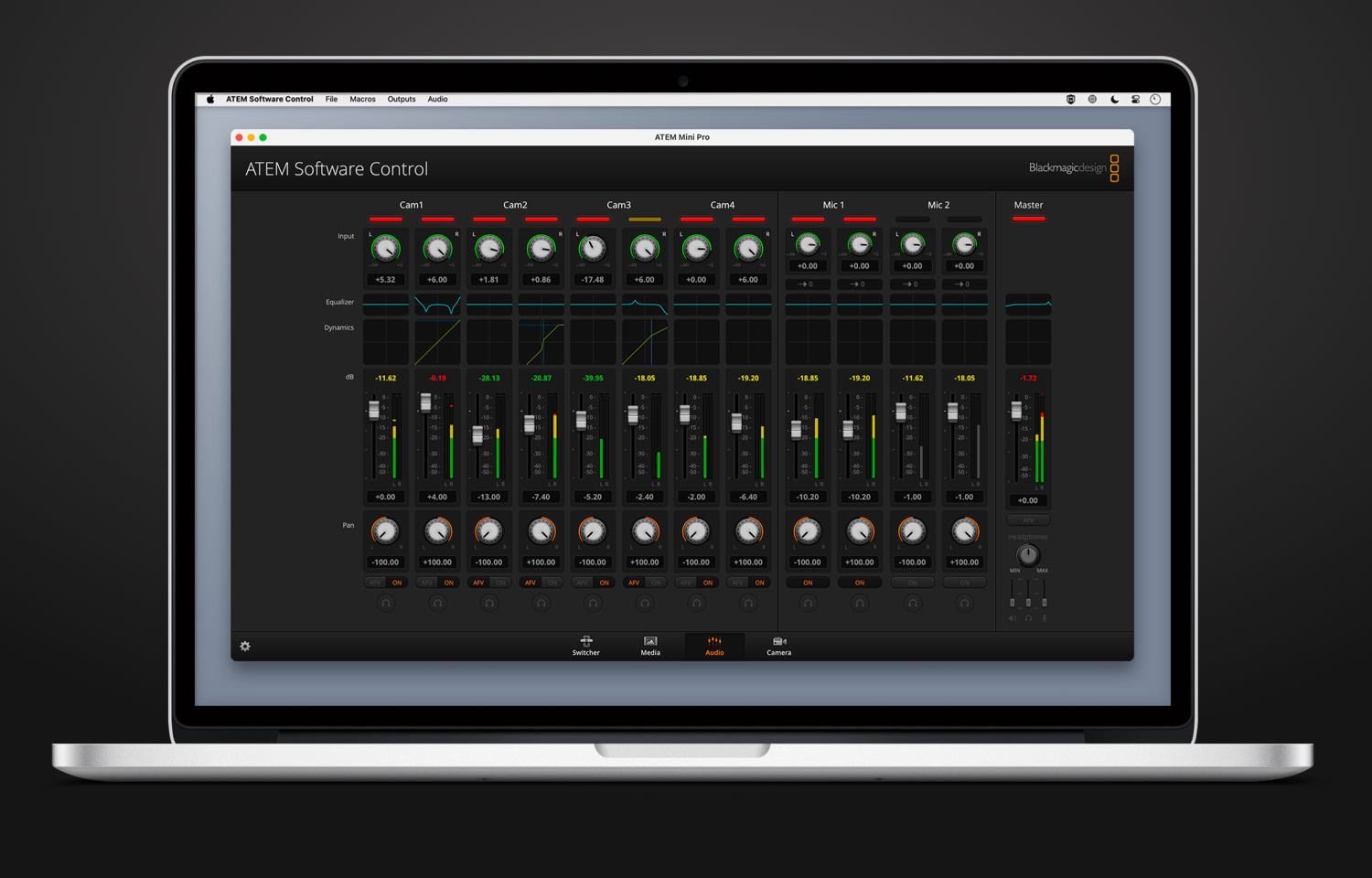Open the Outputs menu
1372x878 pixels.
(402, 99)
